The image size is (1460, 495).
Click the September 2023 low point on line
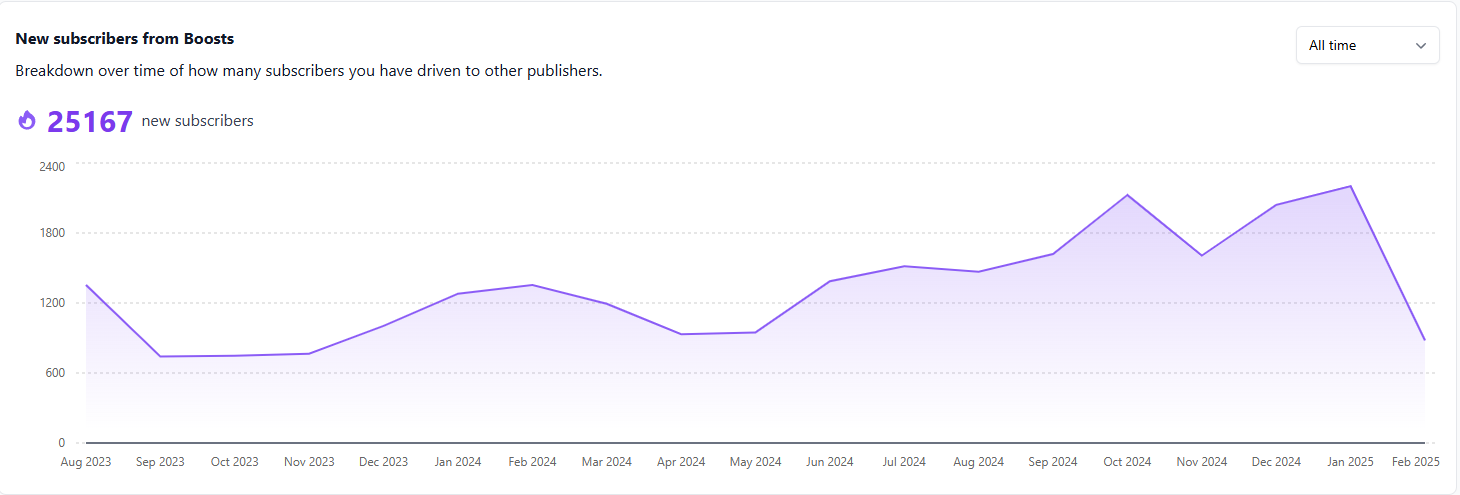point(160,356)
